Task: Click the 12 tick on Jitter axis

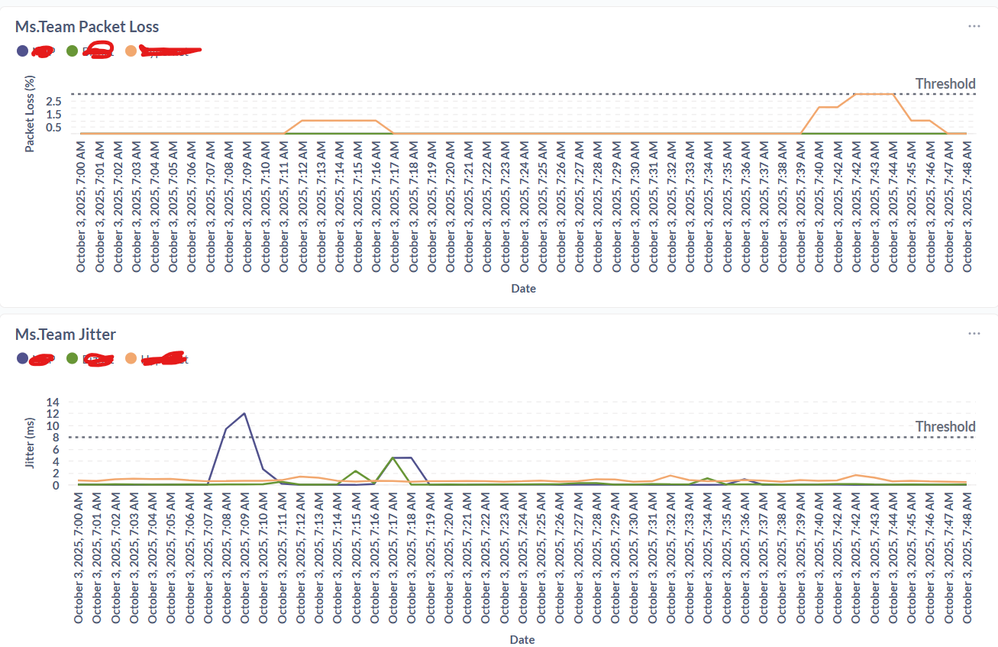Action: (53, 414)
